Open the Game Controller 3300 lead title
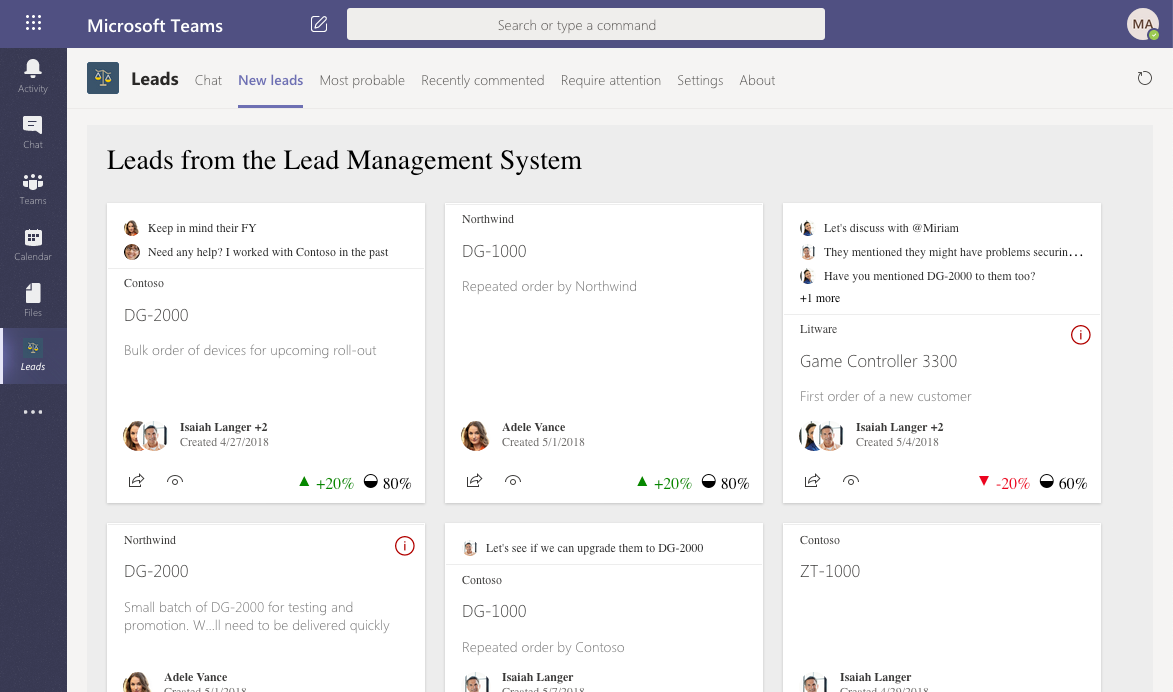This screenshot has height=692, width=1173. 878,361
